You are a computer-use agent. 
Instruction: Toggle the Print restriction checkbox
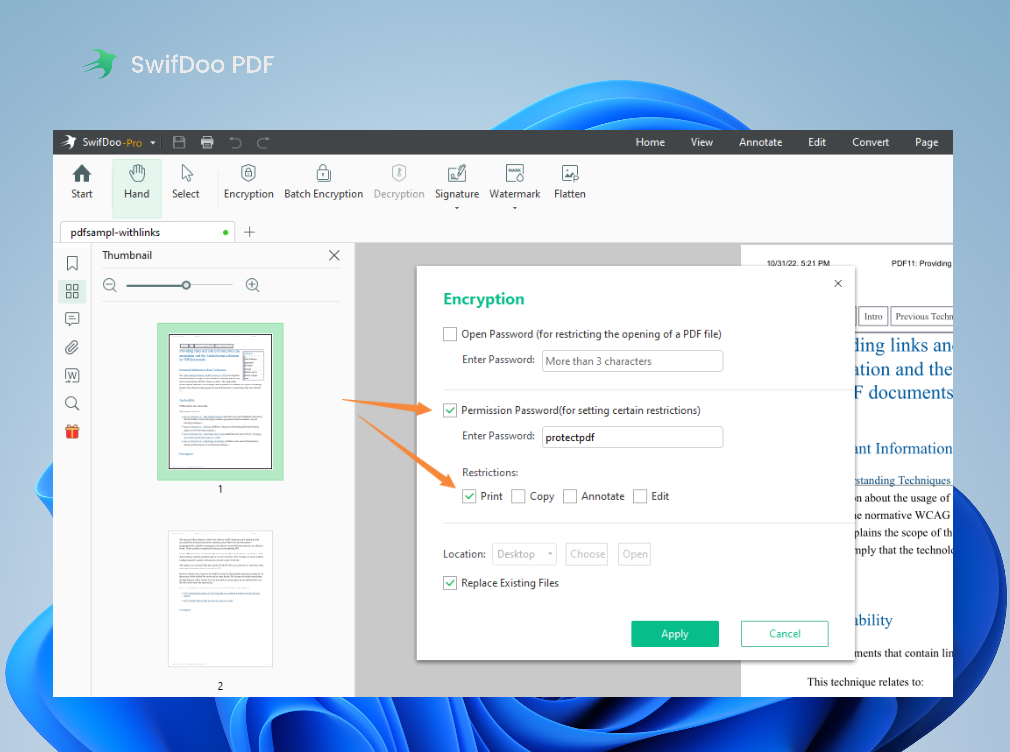(x=469, y=496)
